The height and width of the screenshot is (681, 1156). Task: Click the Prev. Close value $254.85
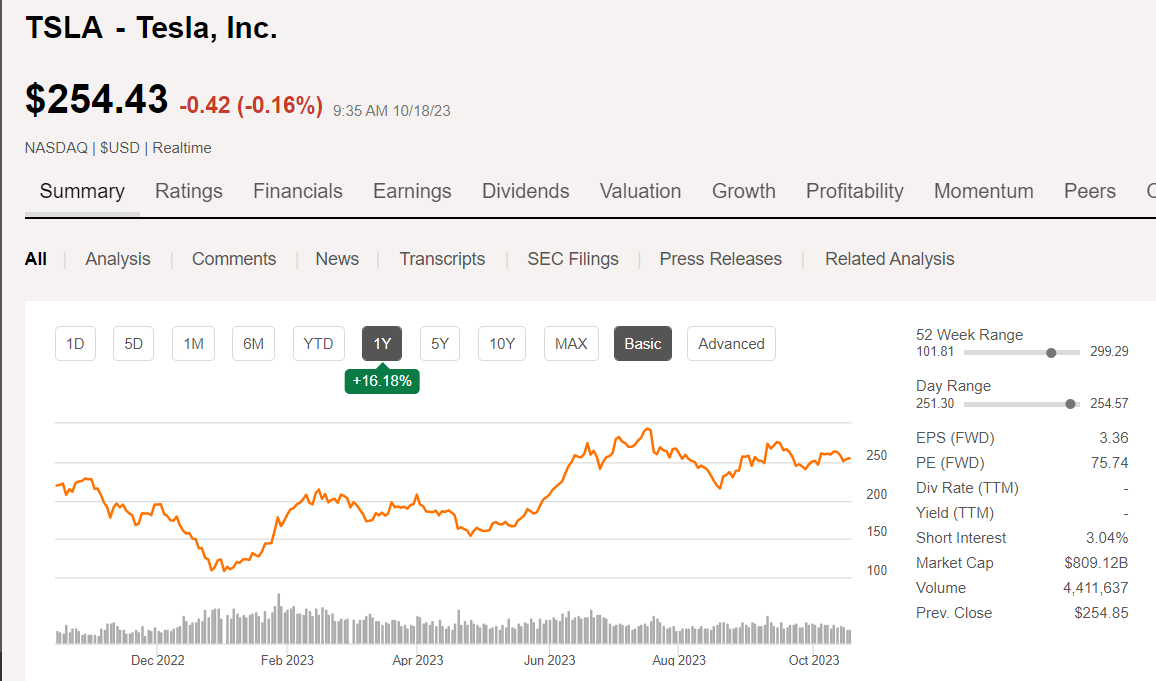[x=1101, y=613]
